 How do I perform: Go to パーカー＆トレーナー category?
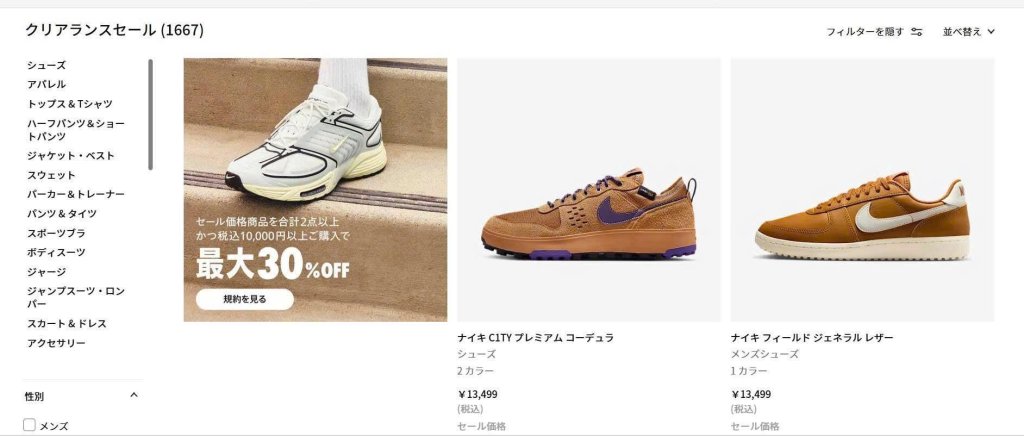point(76,194)
